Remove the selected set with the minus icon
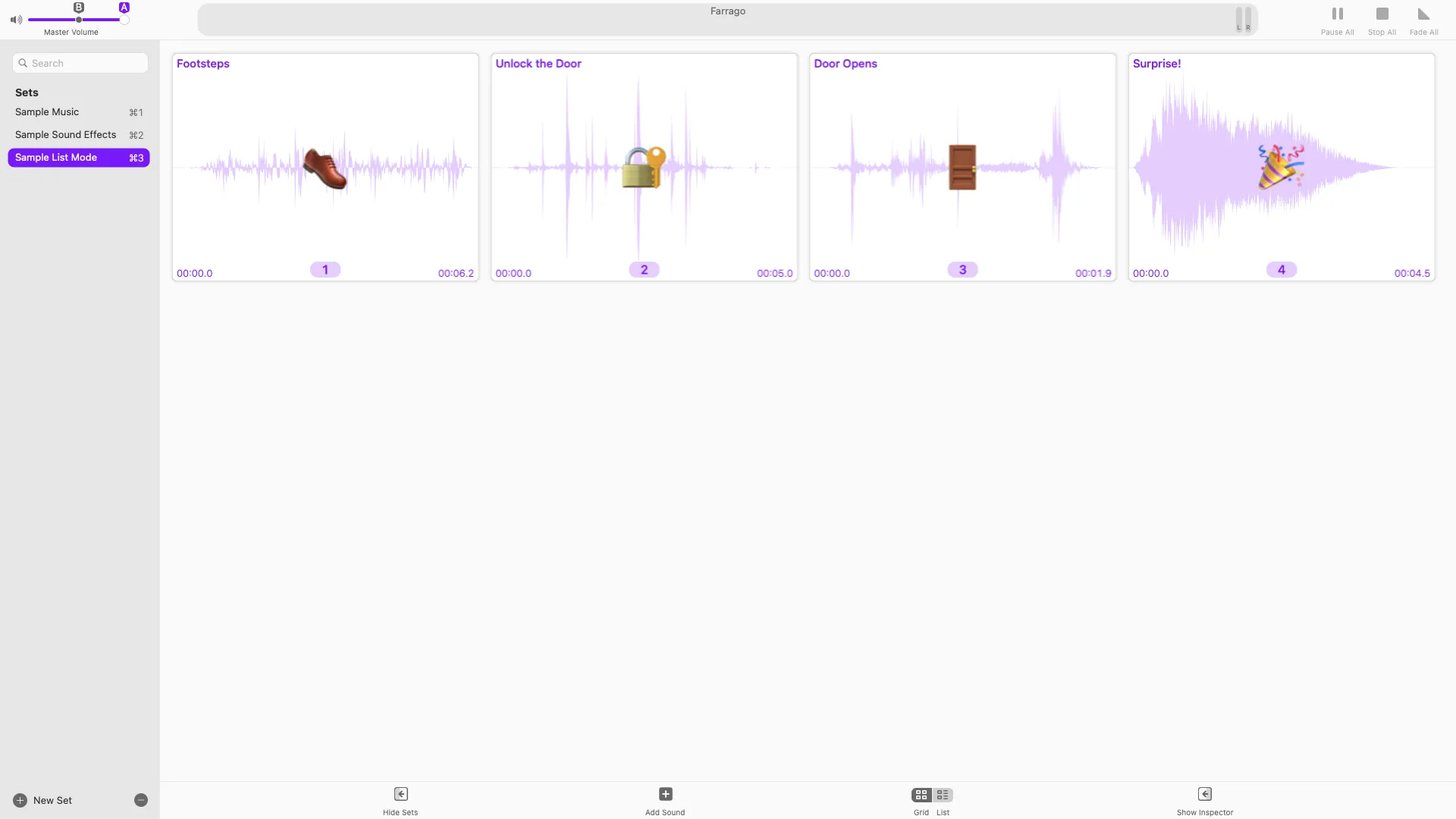The image size is (1456, 819). [141, 800]
